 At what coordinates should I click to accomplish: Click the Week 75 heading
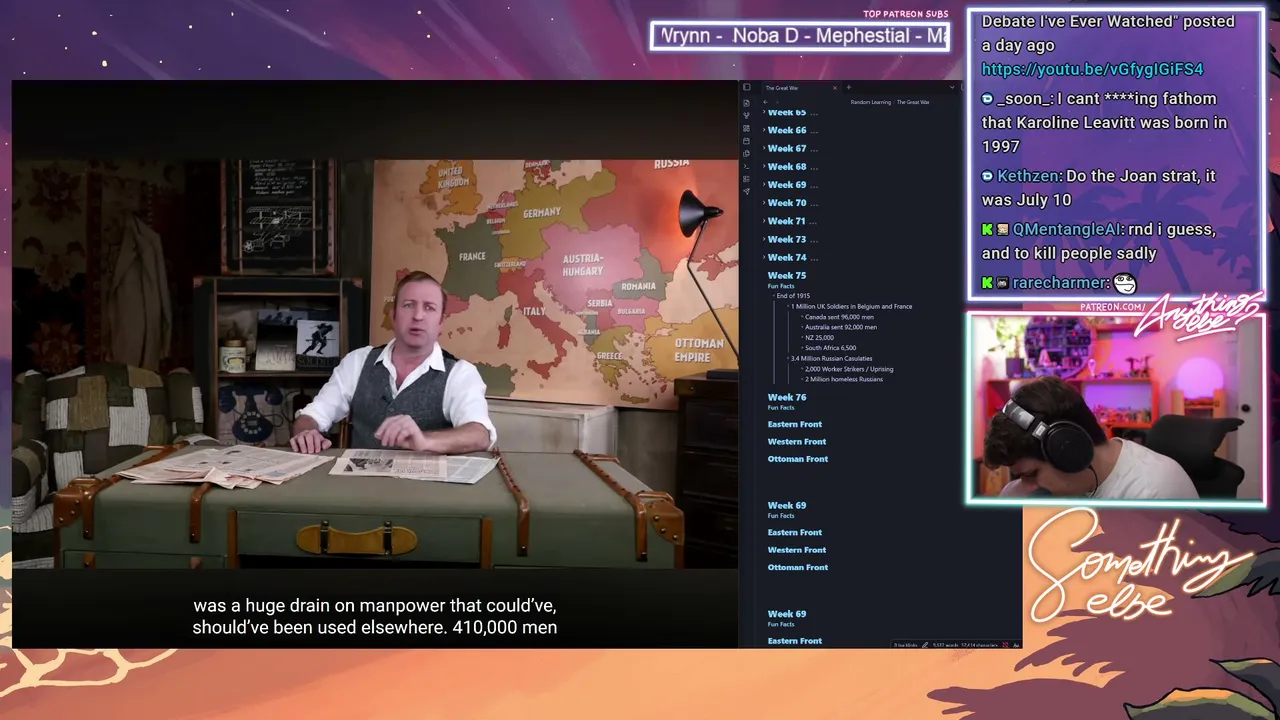(787, 275)
